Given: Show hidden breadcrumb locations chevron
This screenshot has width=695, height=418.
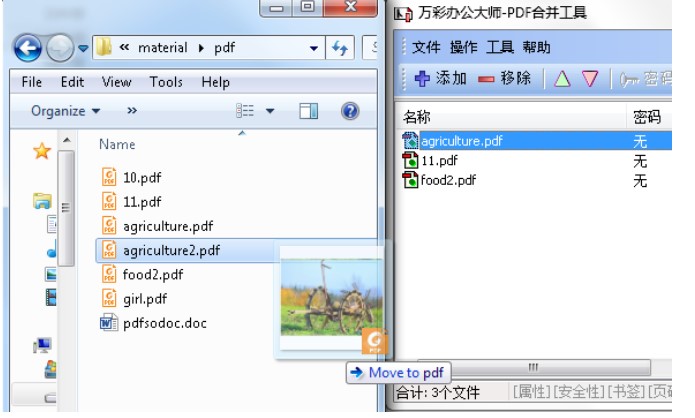Looking at the screenshot, I should pyautogui.click(x=125, y=47).
